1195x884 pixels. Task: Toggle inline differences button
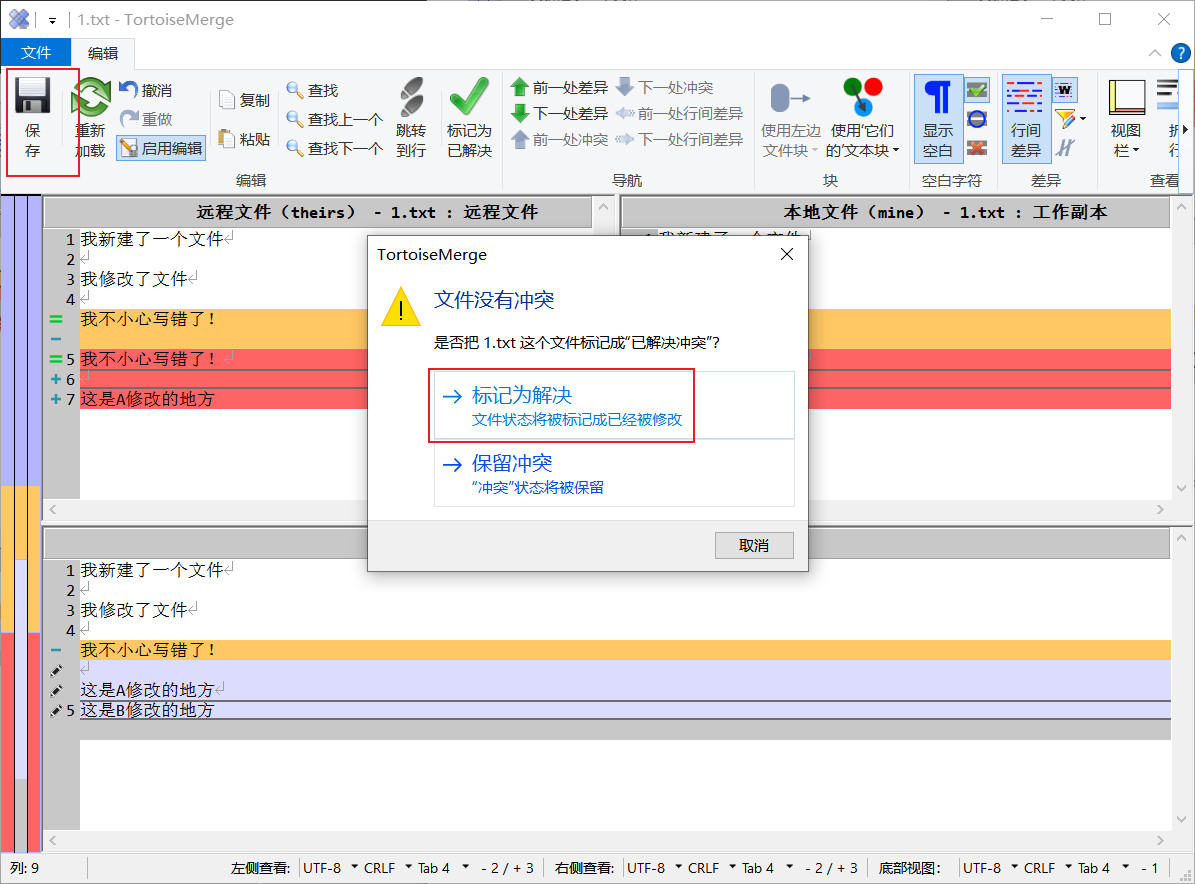pos(1026,118)
